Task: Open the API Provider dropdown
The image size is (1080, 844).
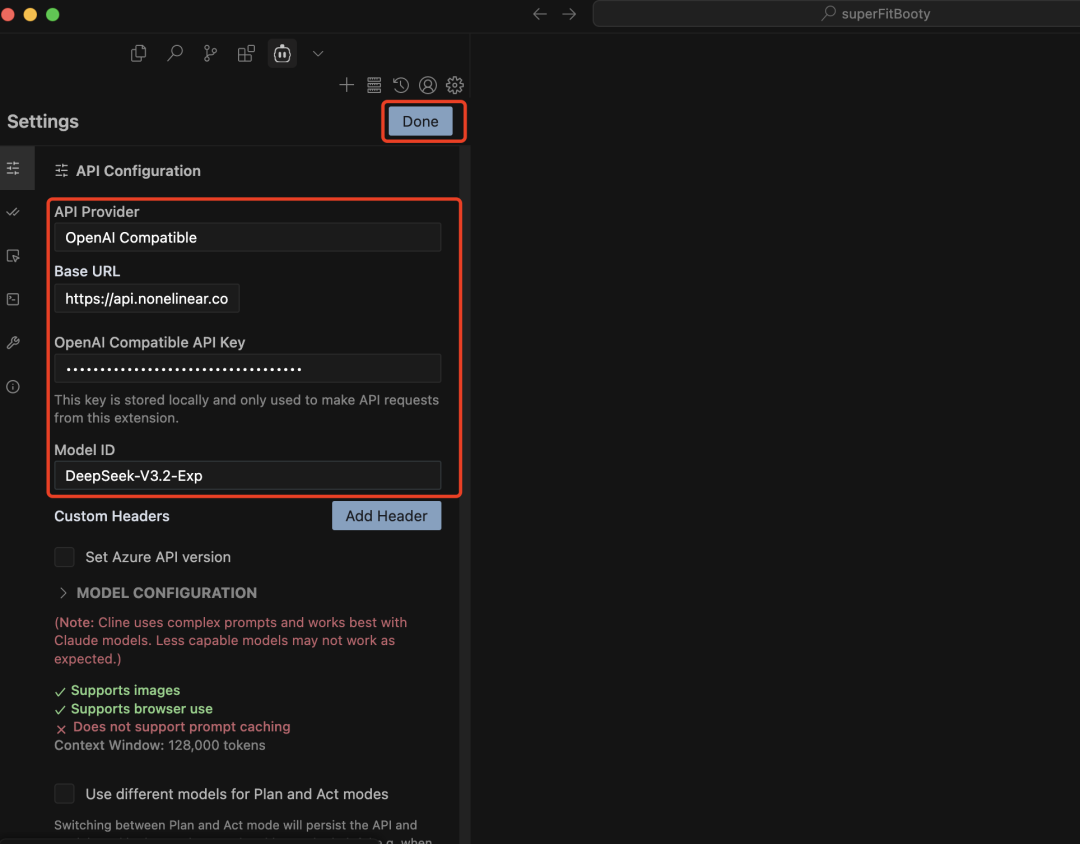Action: pyautogui.click(x=247, y=237)
